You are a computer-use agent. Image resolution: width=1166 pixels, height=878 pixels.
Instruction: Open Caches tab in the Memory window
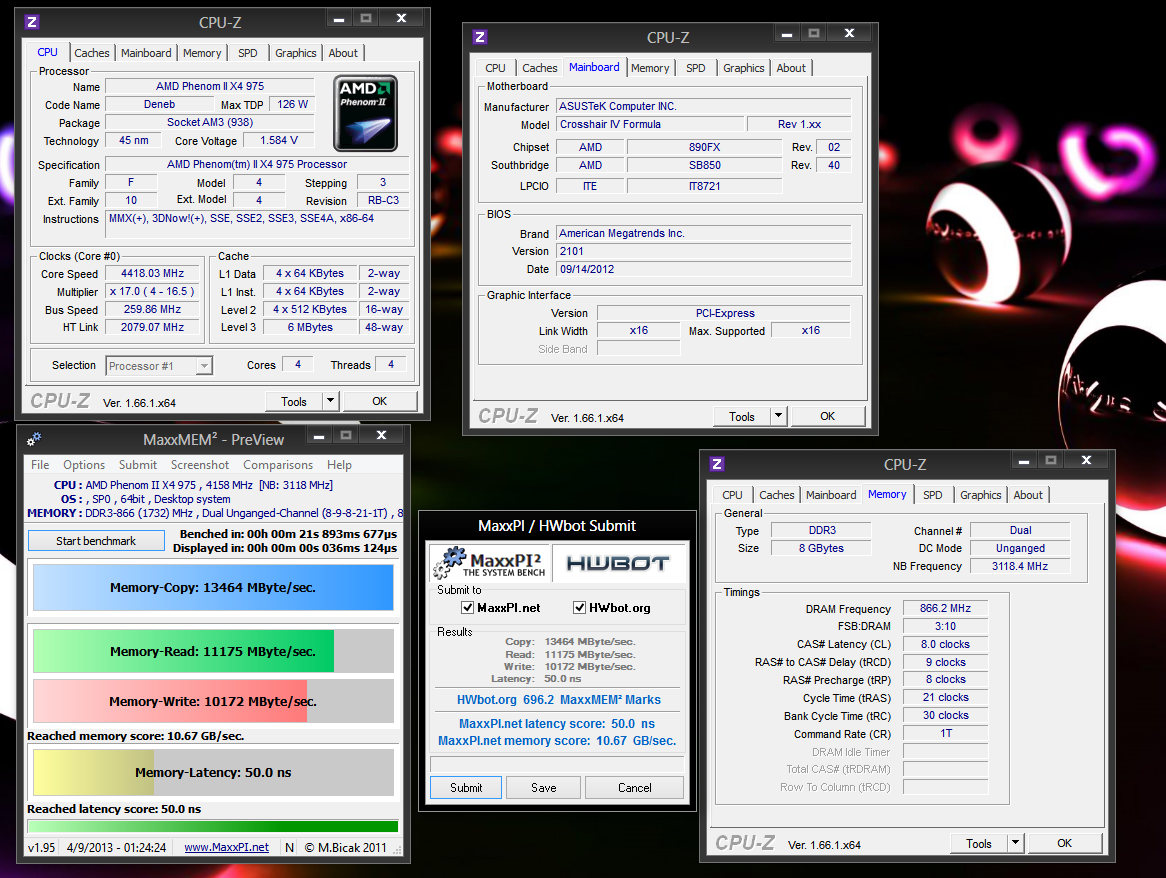pyautogui.click(x=776, y=495)
